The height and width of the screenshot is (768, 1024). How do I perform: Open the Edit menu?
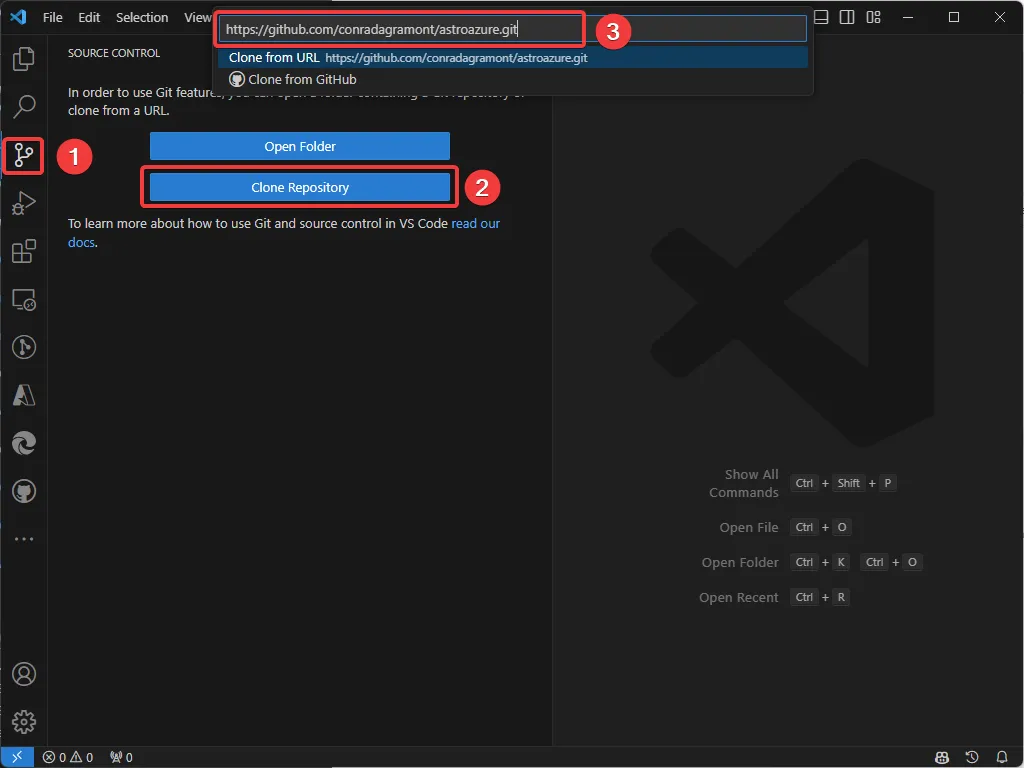point(89,18)
